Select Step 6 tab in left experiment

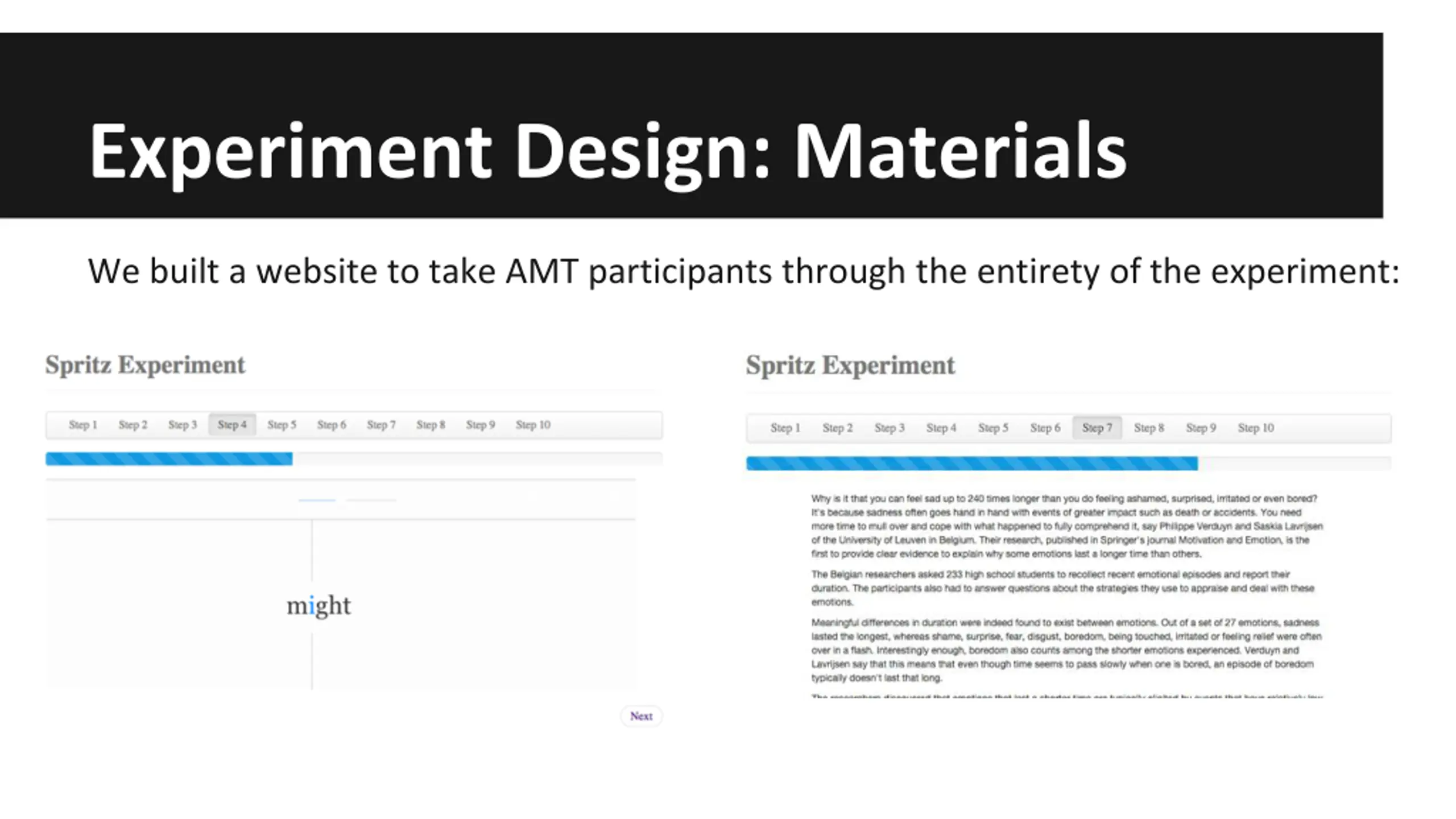coord(332,425)
